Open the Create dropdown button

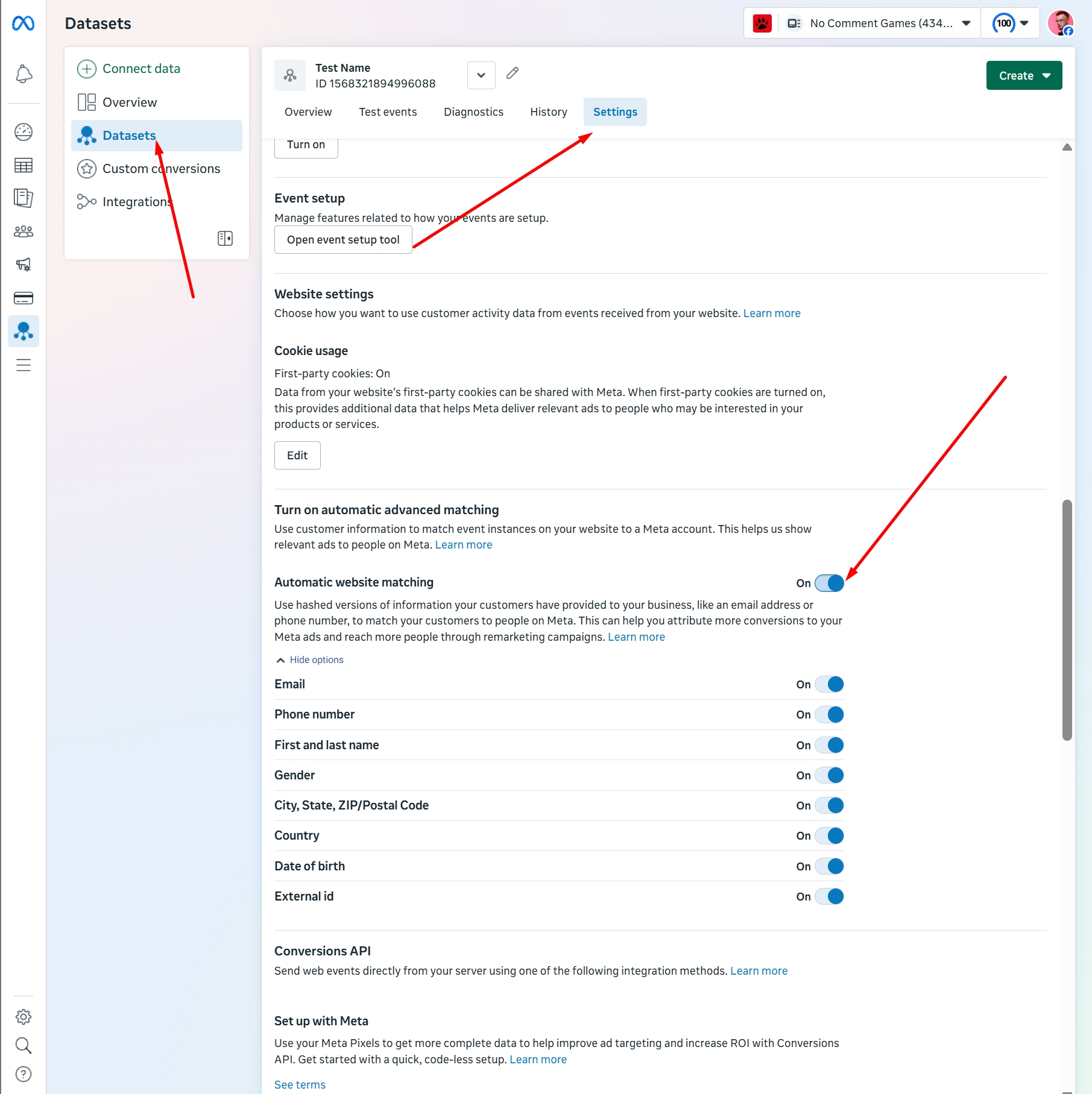(x=1024, y=75)
